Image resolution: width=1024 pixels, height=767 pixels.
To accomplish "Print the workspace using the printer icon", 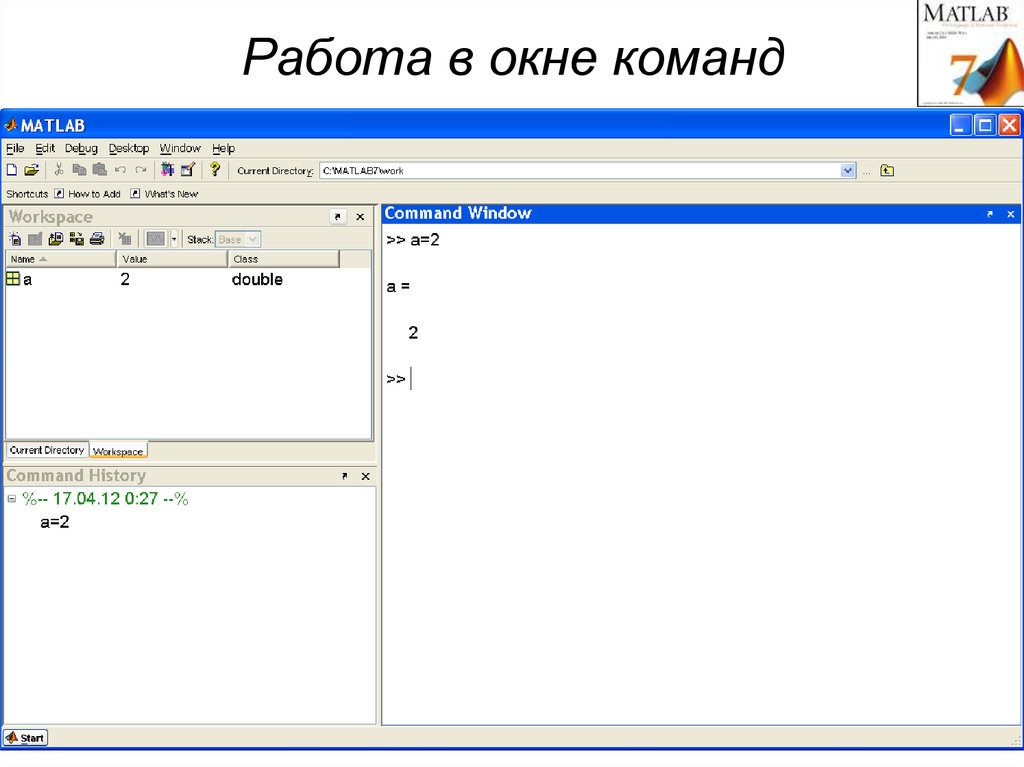I will (97, 239).
